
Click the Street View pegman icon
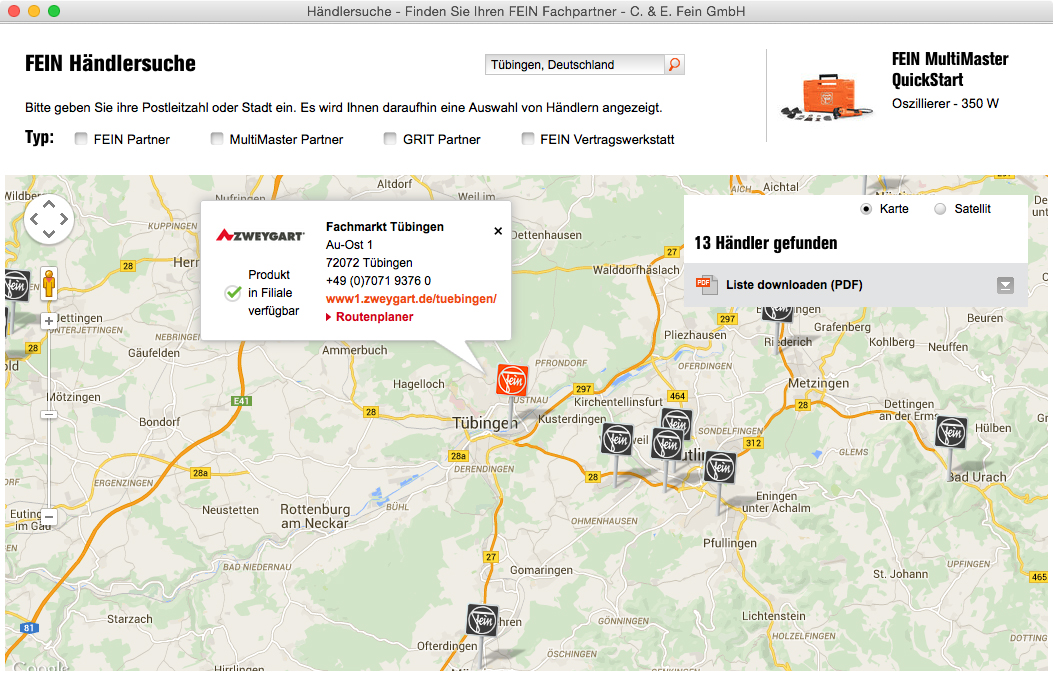(x=49, y=282)
